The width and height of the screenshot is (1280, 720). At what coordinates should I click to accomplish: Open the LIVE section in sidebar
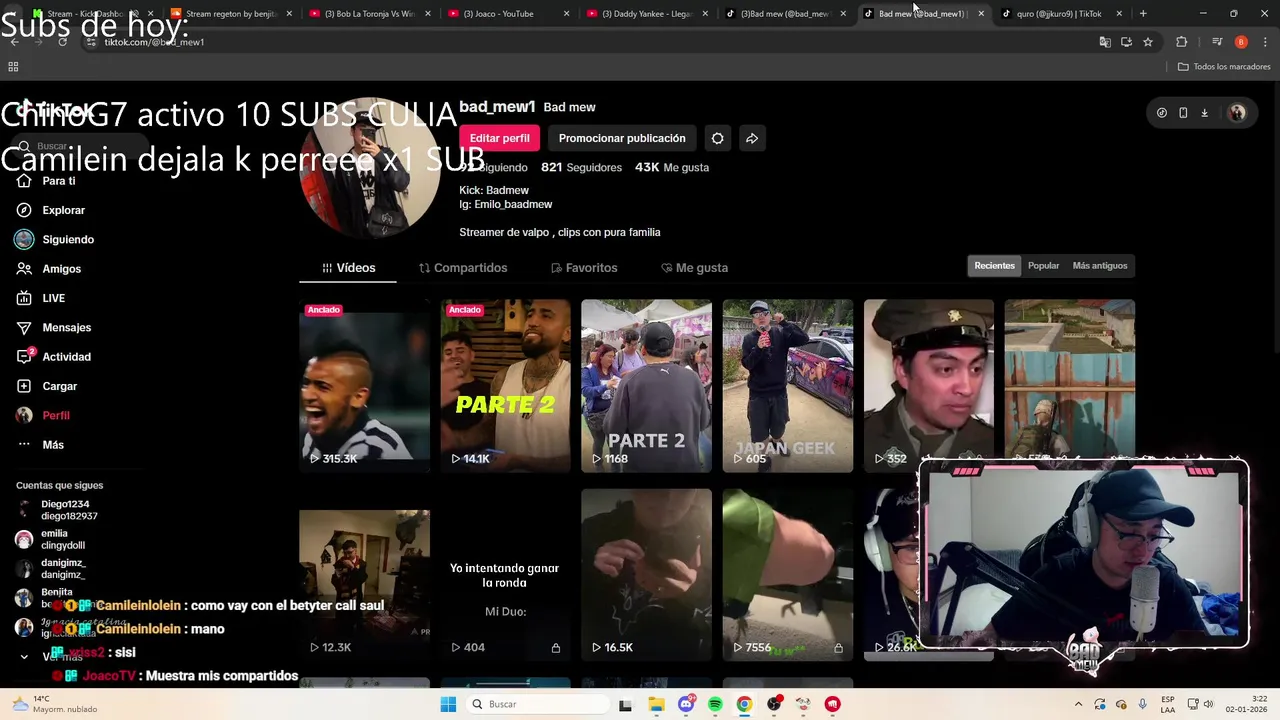(x=40, y=298)
